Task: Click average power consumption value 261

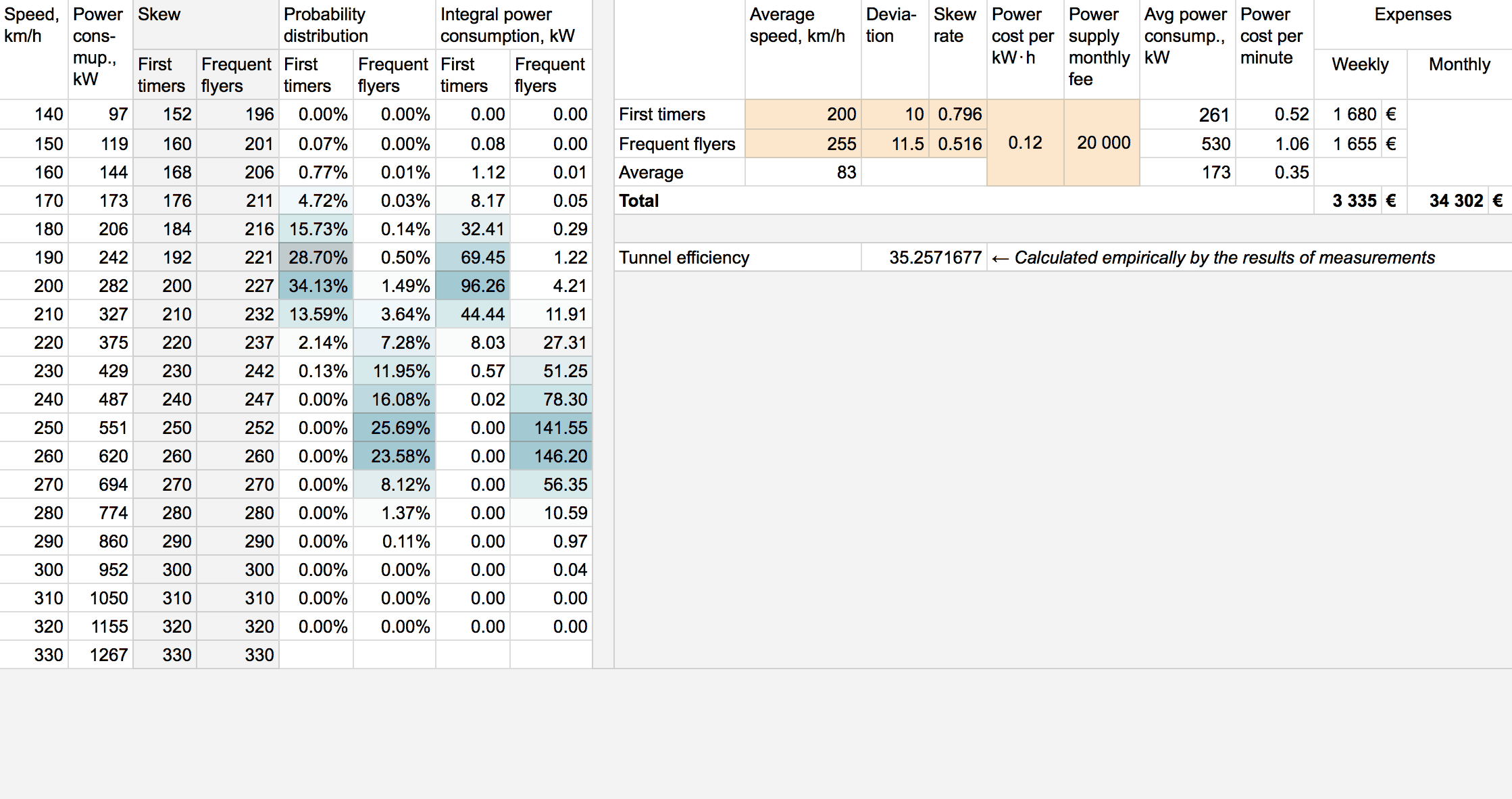Action: point(1188,114)
